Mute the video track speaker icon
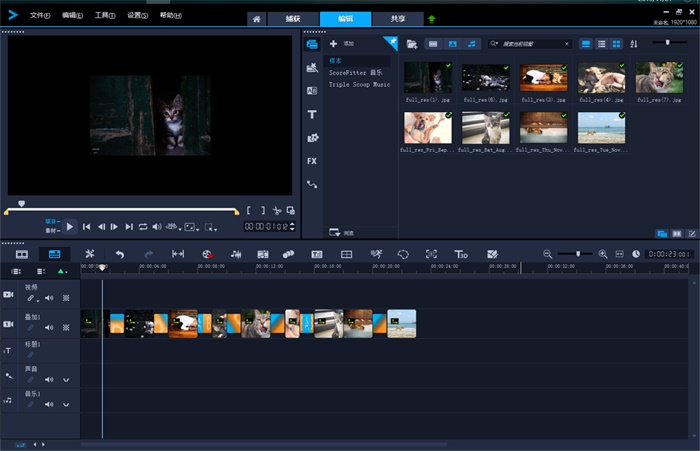 pos(48,298)
